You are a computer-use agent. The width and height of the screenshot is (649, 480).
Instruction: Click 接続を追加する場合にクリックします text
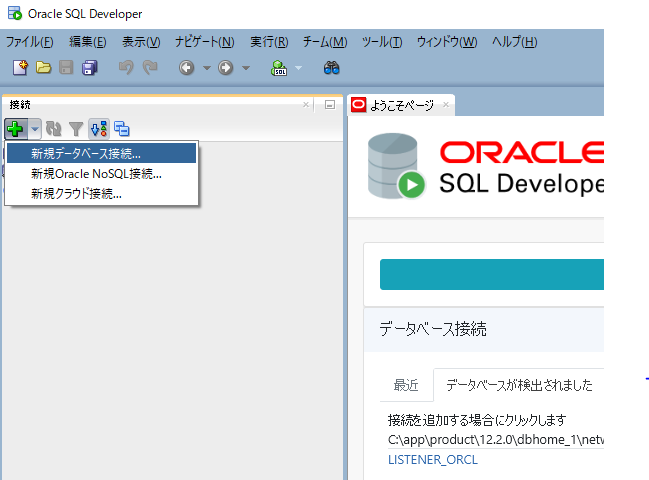pyautogui.click(x=477, y=420)
